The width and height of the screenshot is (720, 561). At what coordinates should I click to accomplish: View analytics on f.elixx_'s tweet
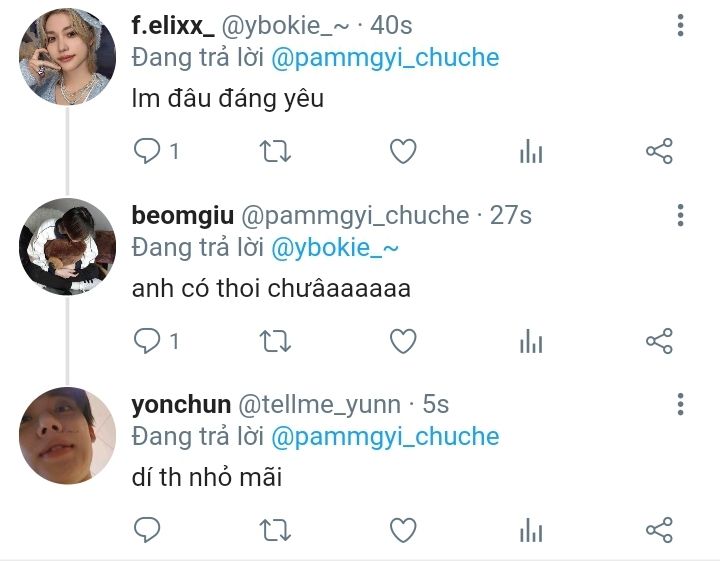pyautogui.click(x=531, y=151)
